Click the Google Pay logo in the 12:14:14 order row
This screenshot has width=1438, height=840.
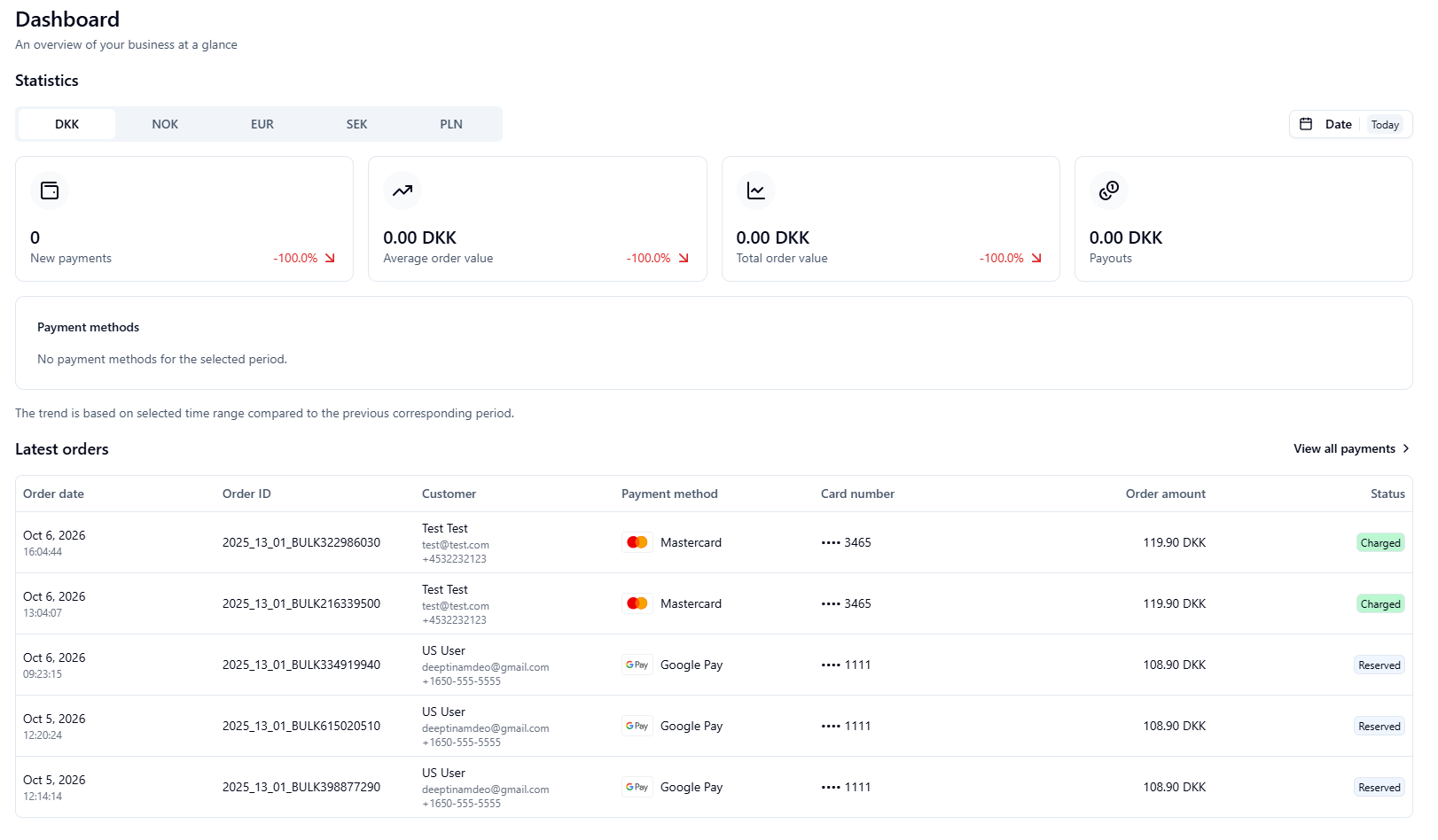[x=637, y=787]
